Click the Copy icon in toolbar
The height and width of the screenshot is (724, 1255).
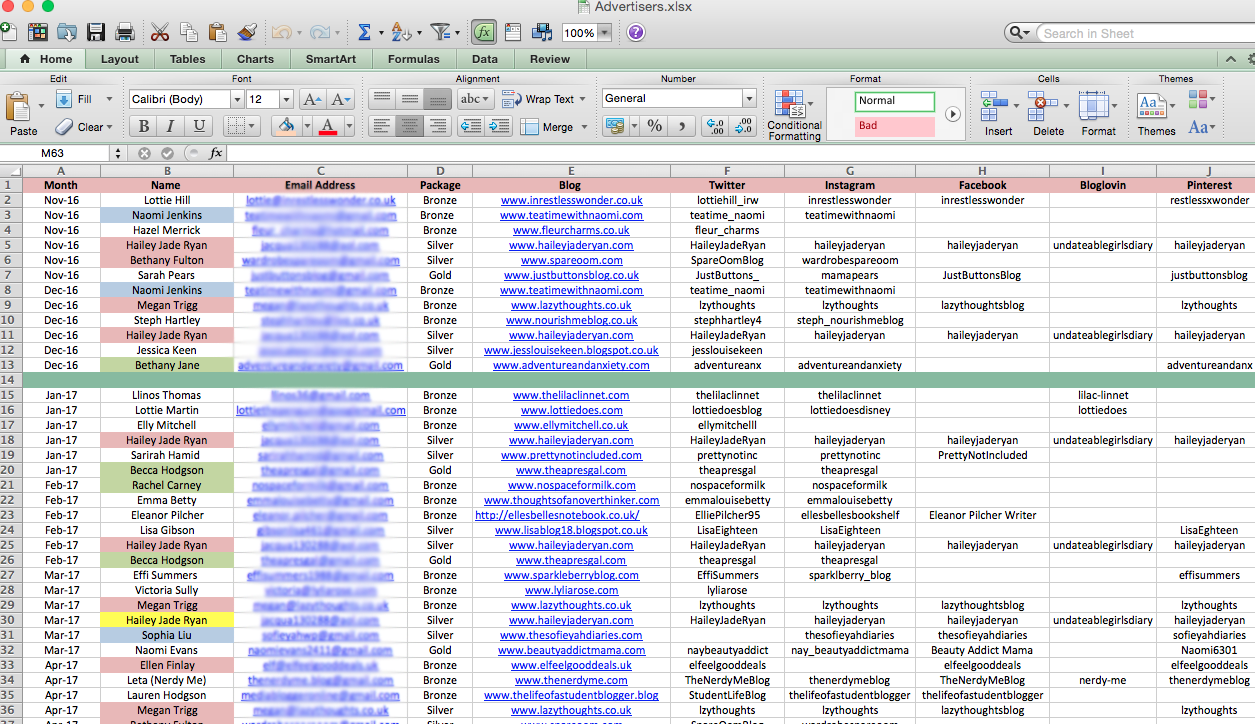[189, 32]
